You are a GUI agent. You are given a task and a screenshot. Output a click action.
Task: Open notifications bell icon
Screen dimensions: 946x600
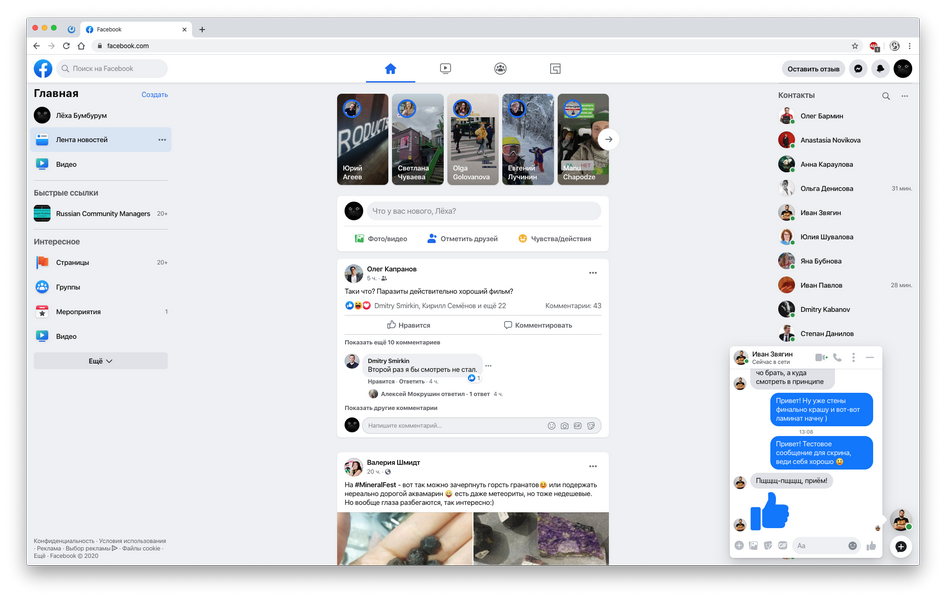click(x=880, y=69)
